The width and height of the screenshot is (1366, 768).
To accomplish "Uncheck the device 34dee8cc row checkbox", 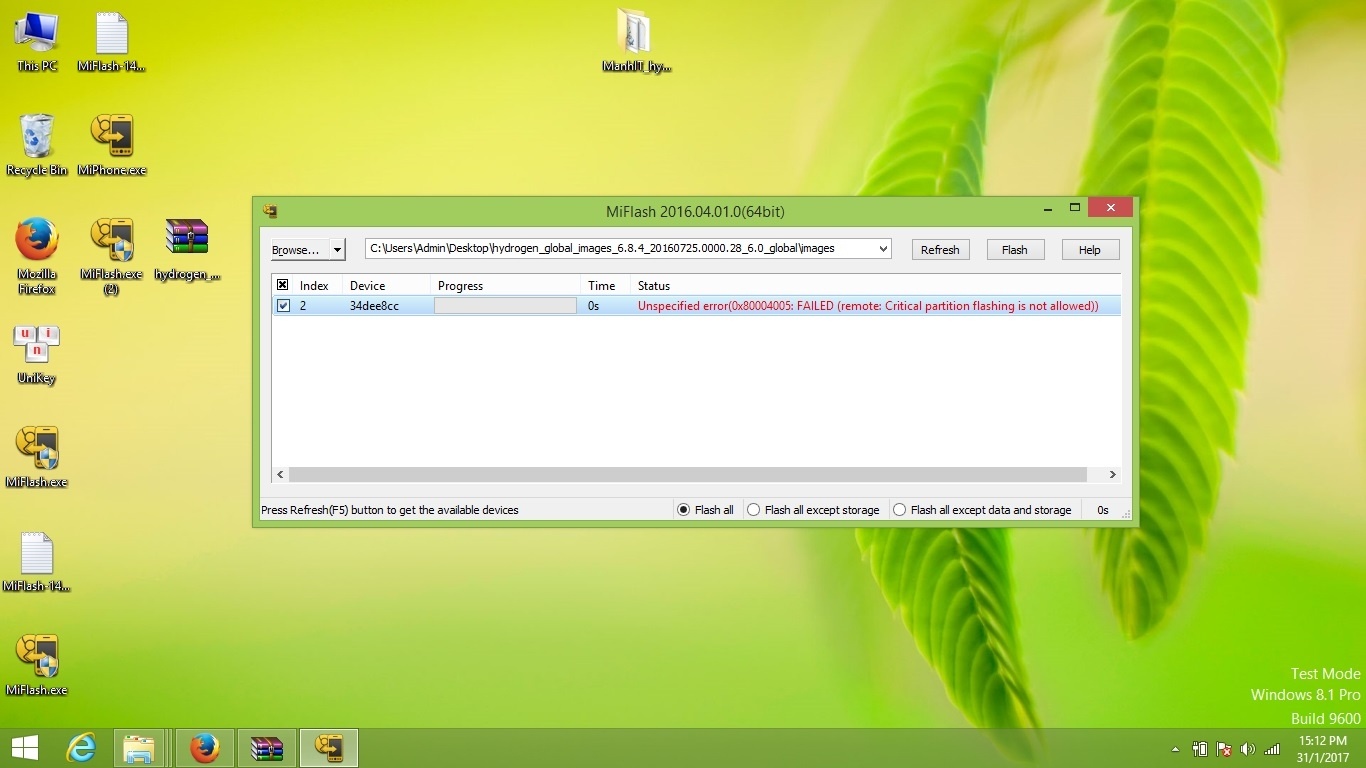I will point(283,306).
